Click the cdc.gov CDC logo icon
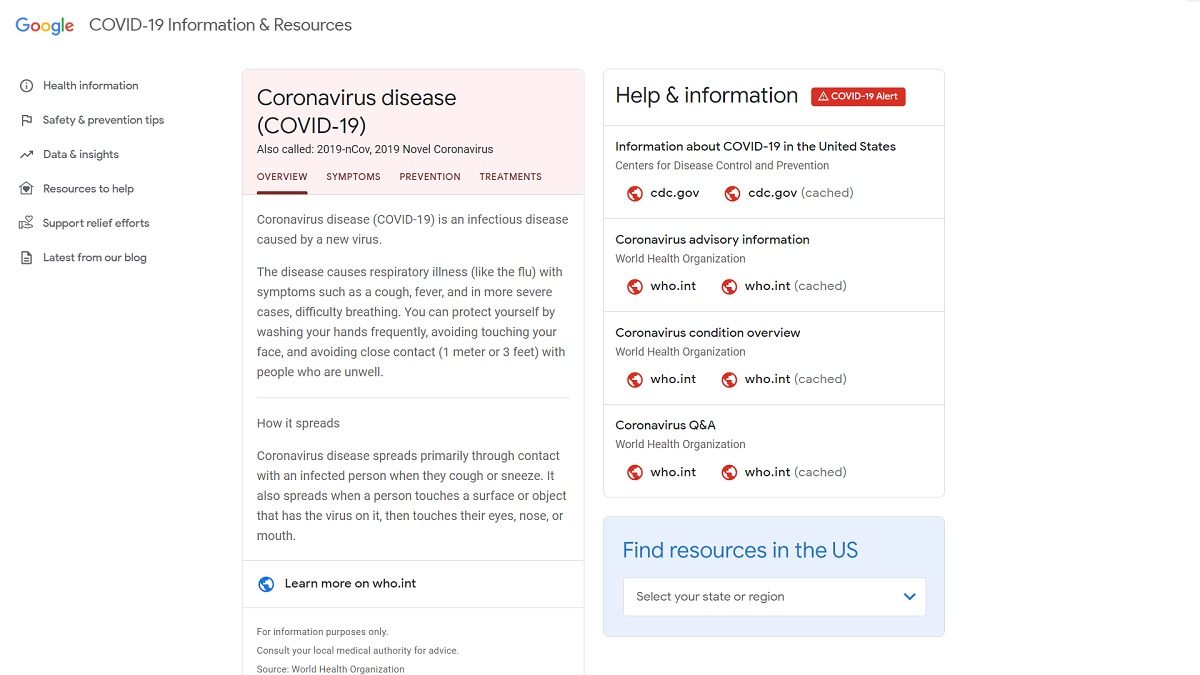Viewport: 1200px width, 675px height. click(x=634, y=192)
